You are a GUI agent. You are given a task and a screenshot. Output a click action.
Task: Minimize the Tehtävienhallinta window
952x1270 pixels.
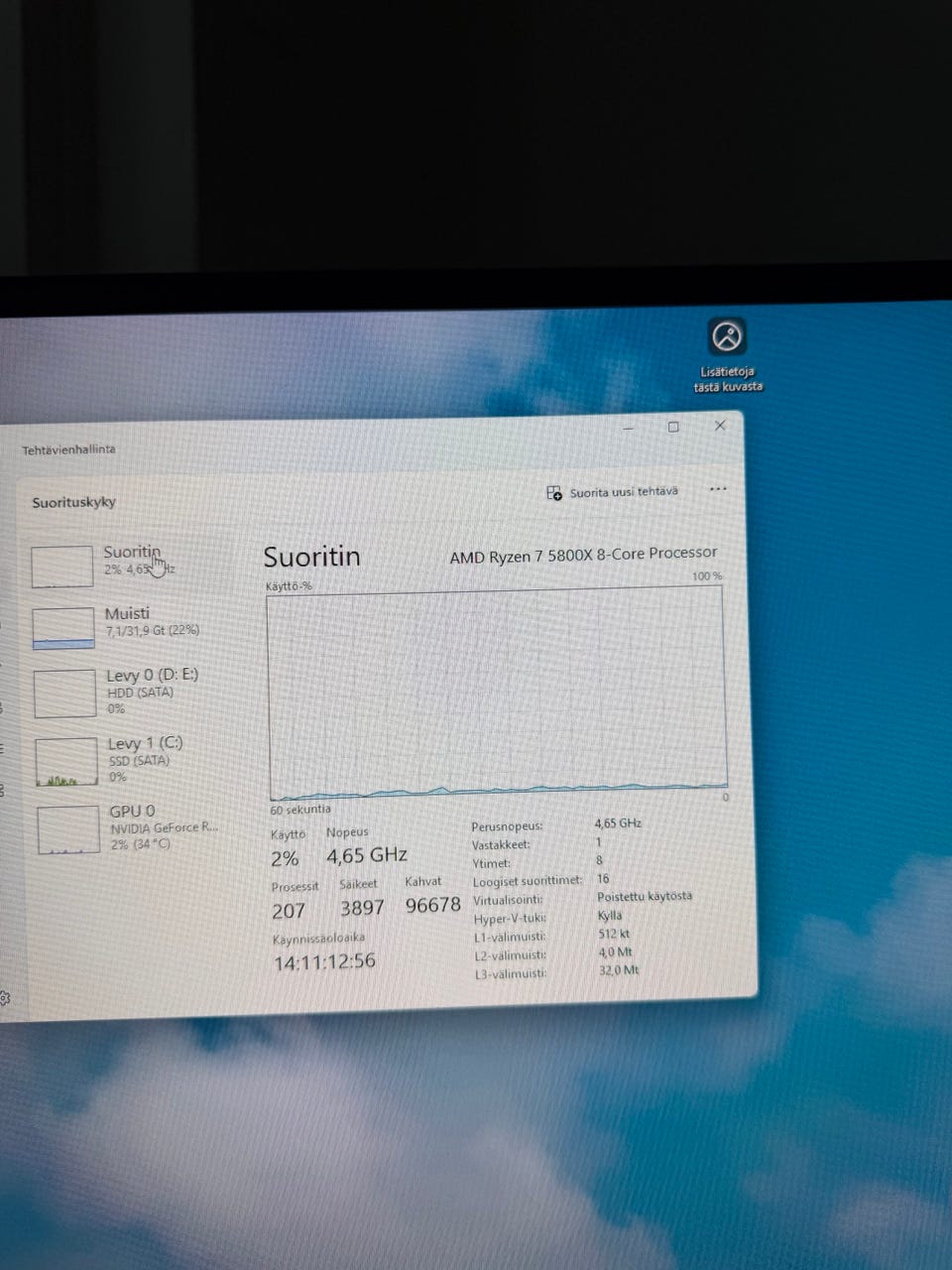coord(629,428)
